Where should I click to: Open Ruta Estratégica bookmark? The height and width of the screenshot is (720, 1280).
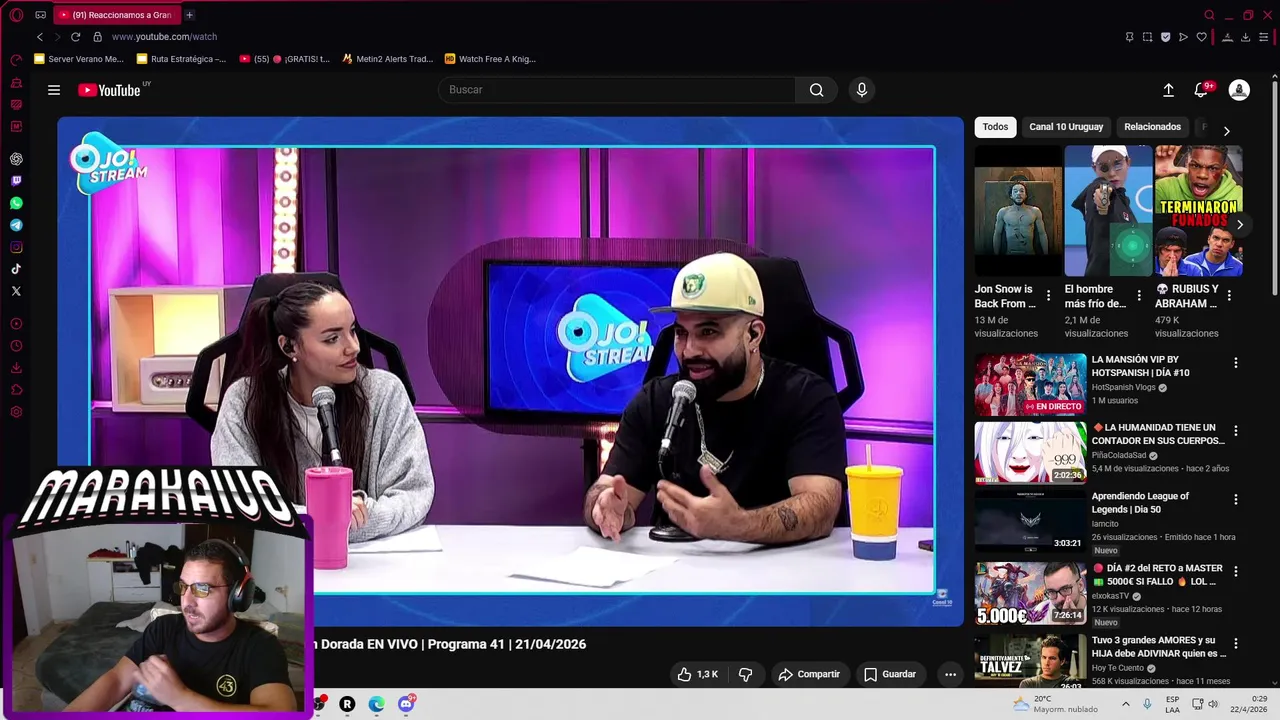(x=181, y=59)
